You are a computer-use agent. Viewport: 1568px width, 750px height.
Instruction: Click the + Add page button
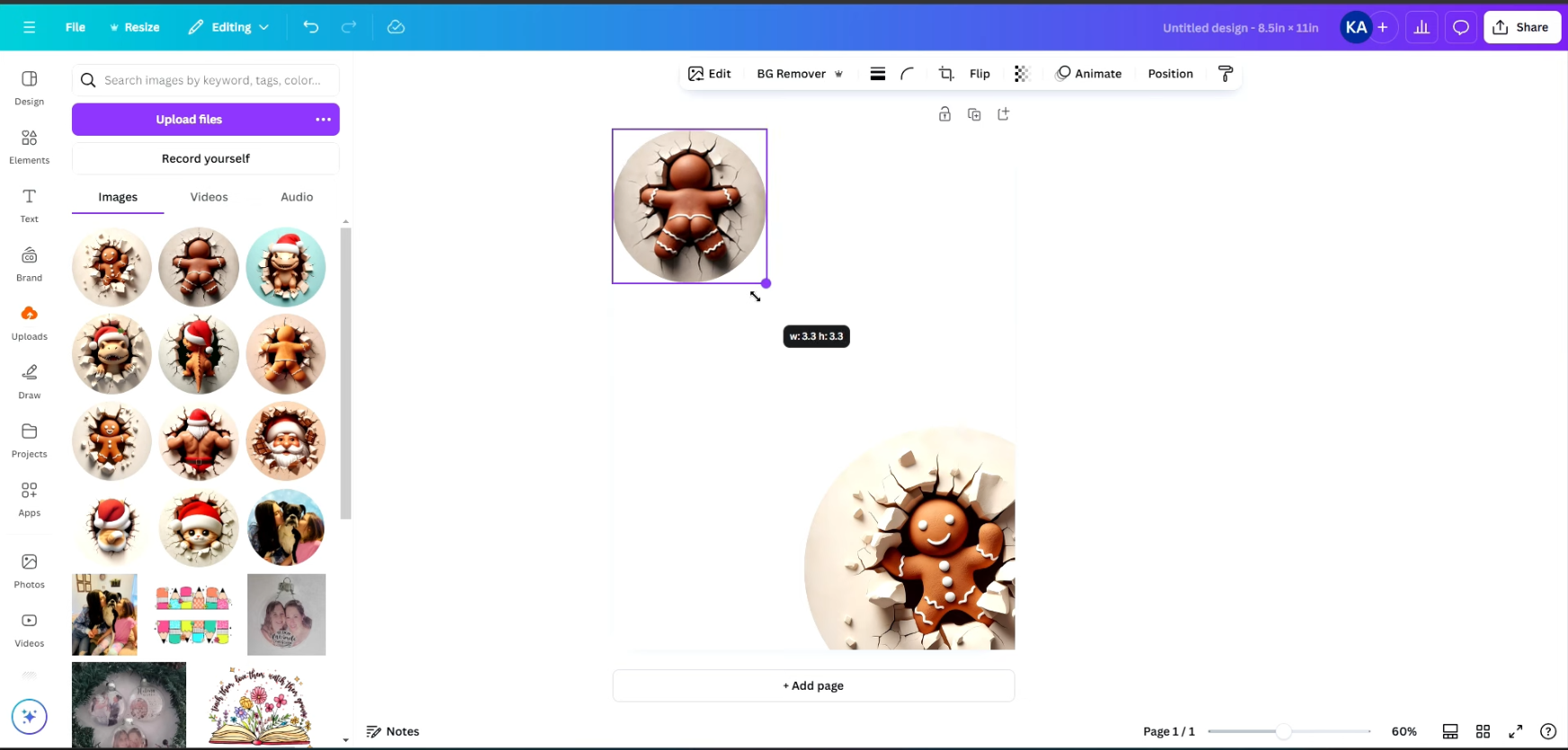[813, 685]
